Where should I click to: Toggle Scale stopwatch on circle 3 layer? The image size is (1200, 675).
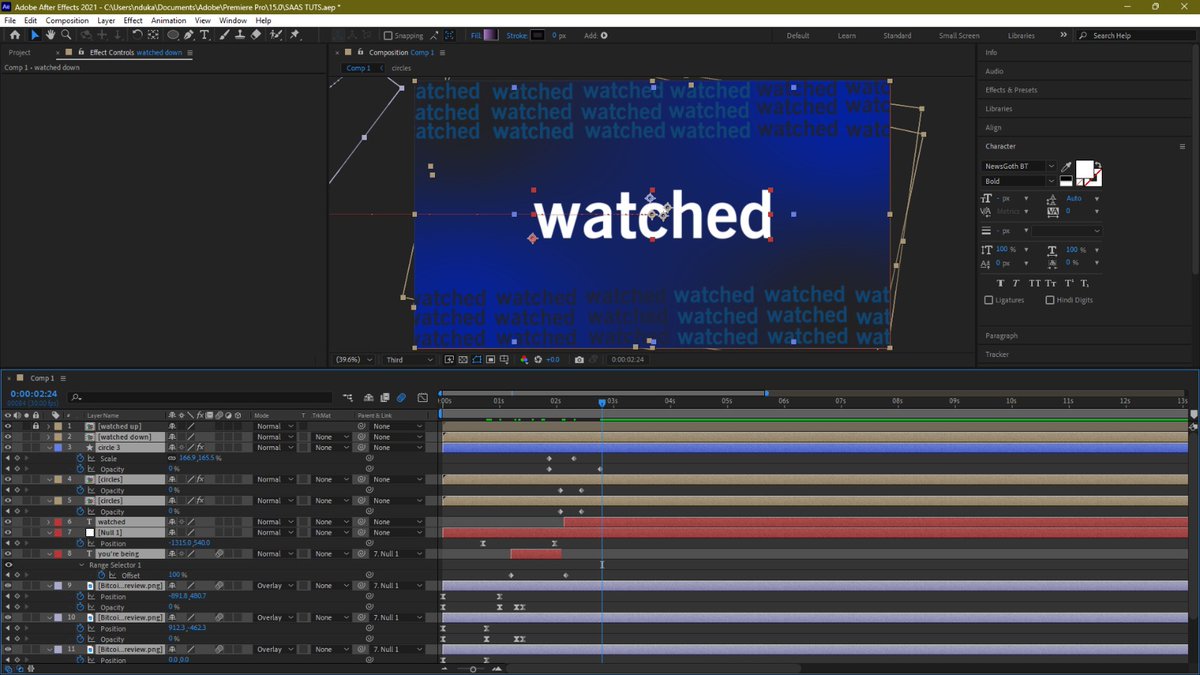[x=82, y=458]
